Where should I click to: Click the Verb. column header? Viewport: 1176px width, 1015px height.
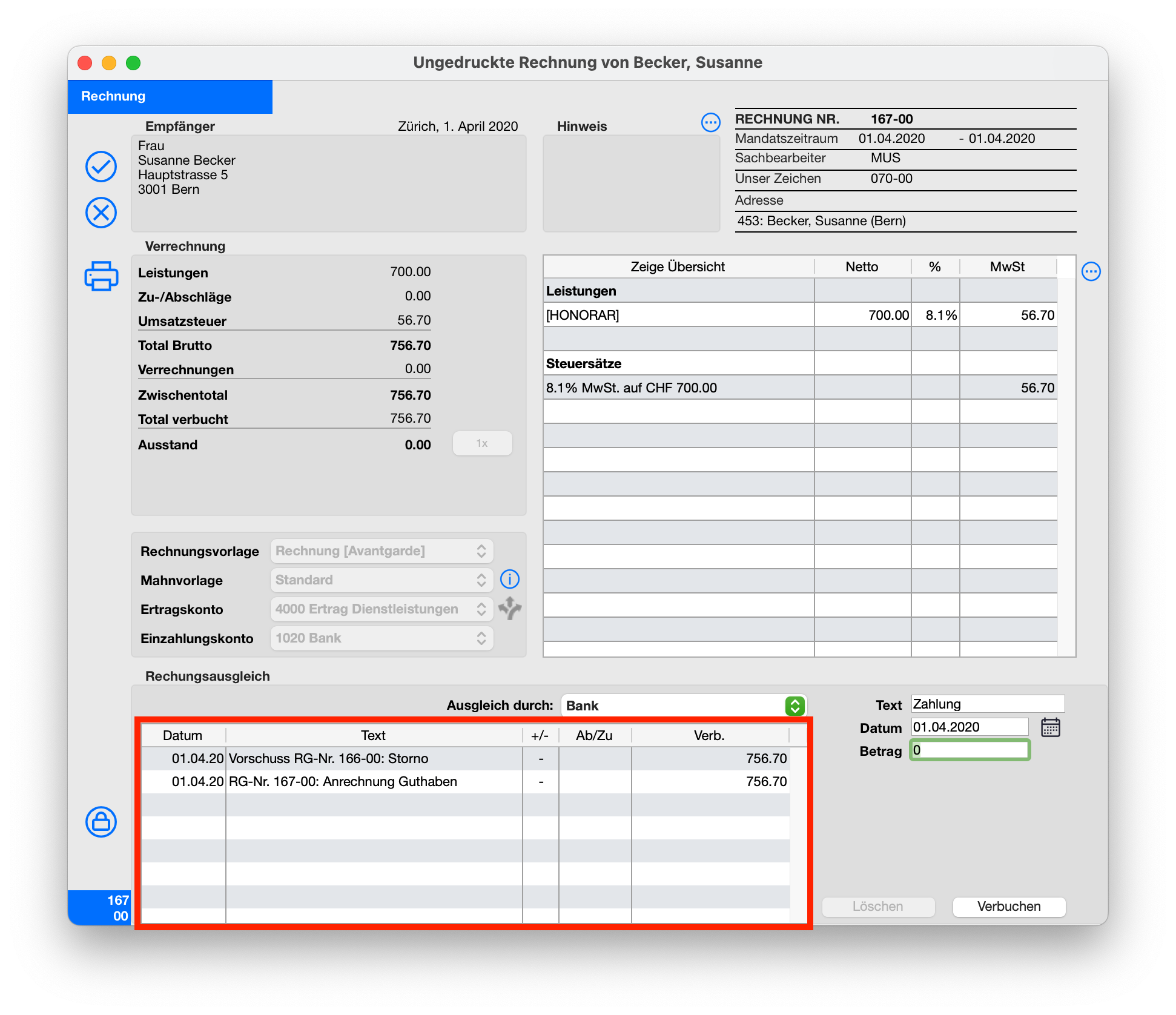click(710, 735)
